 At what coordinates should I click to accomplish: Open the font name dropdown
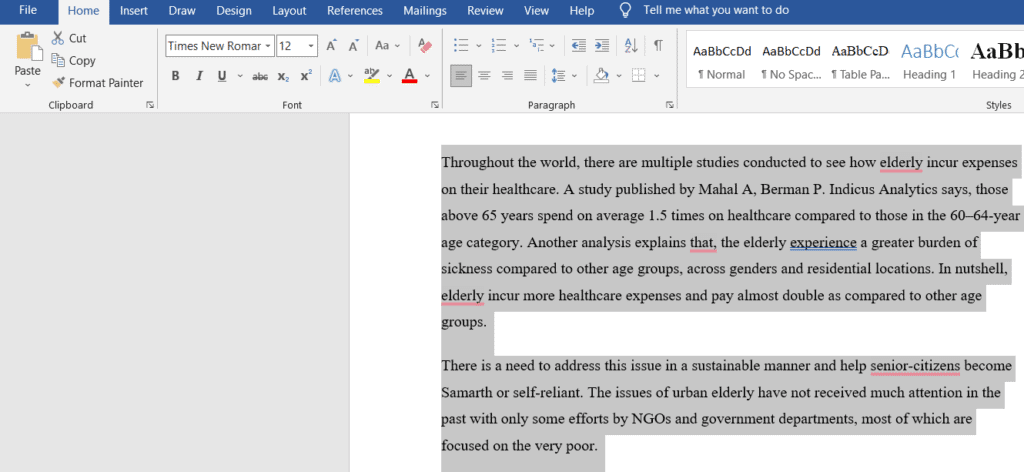pyautogui.click(x=268, y=46)
